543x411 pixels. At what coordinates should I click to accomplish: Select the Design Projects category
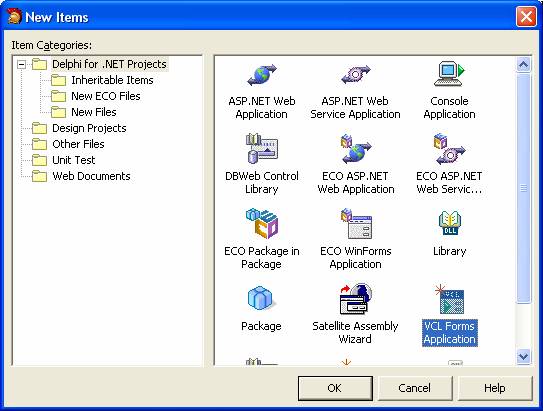(89, 128)
